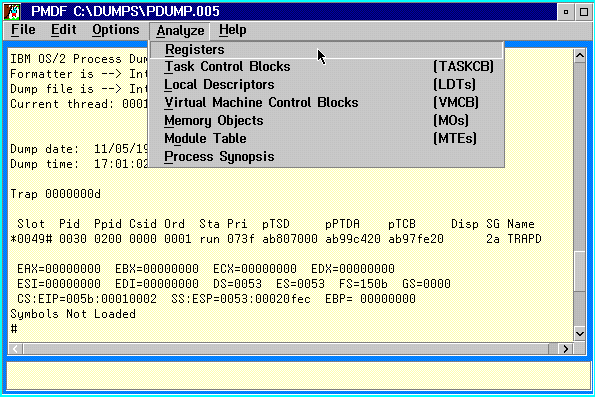Click the 'Current thread:' line
This screenshot has height=397, width=595.
(x=79, y=104)
